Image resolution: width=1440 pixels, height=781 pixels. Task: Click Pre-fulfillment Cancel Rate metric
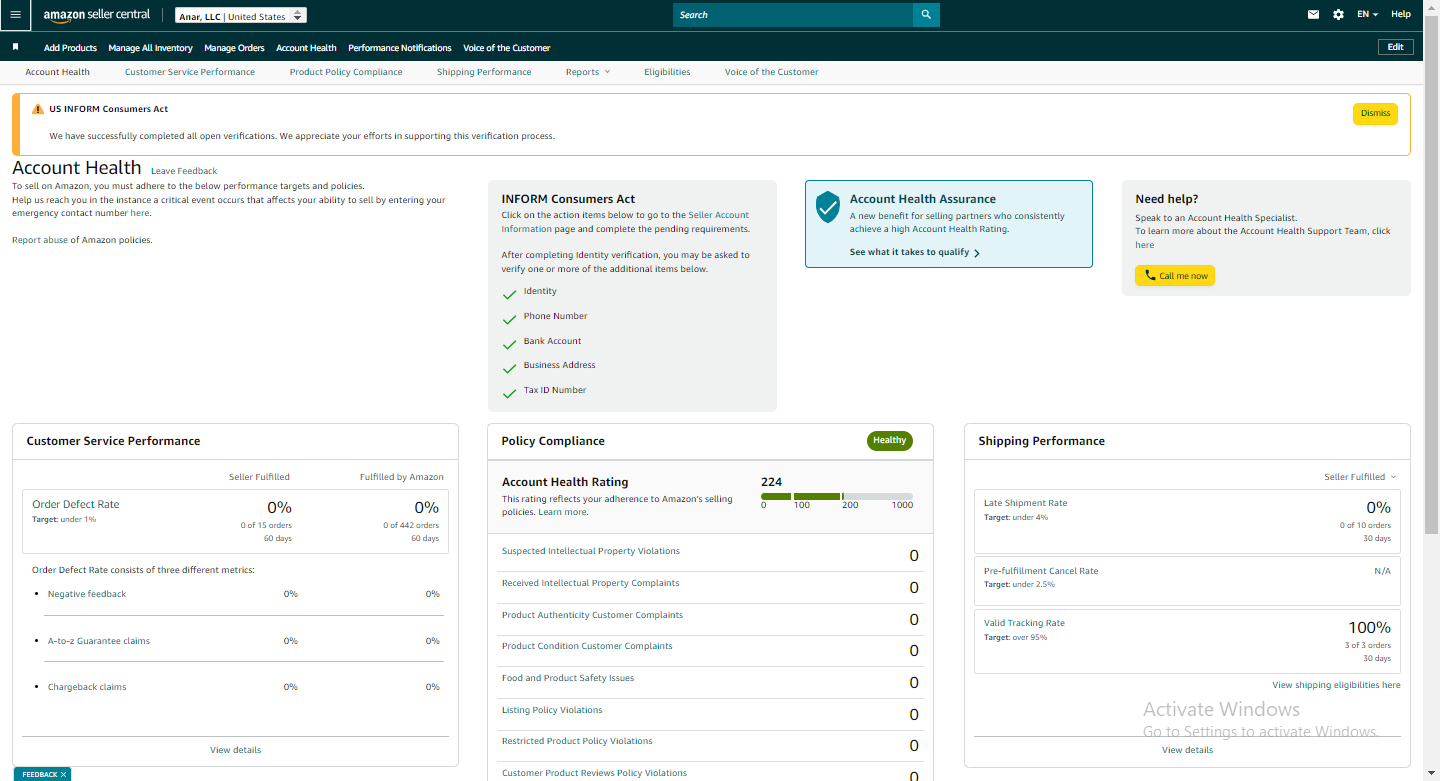1041,571
